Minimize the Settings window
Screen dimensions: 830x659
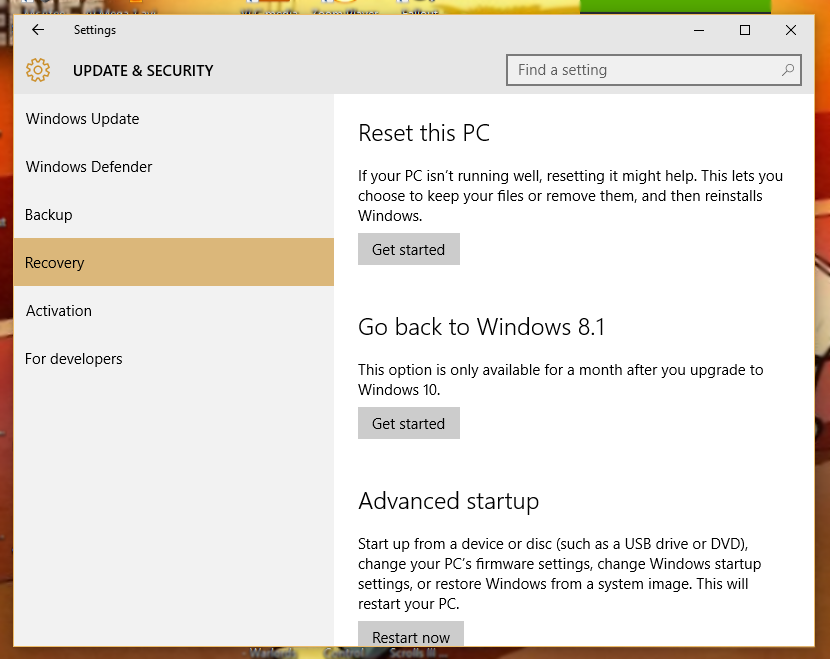699,30
